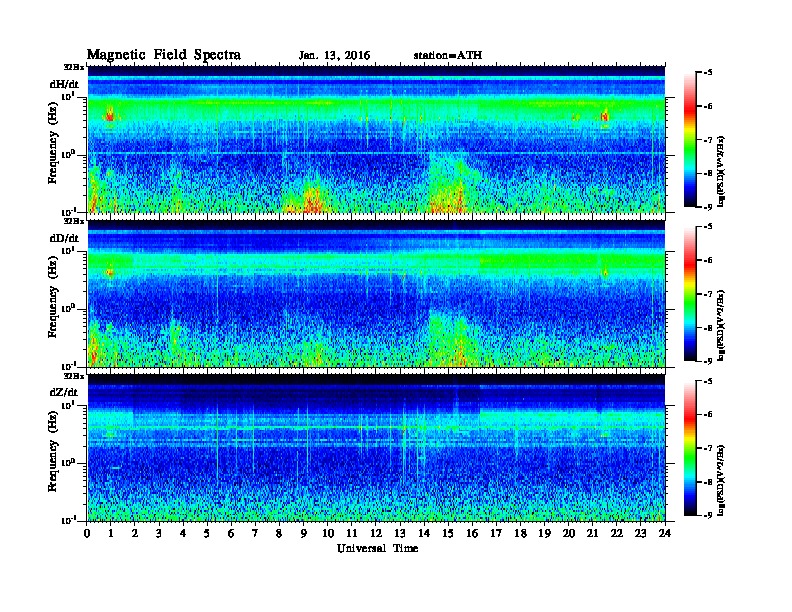Click the -7 value on dD/dt color scale
The height and width of the screenshot is (612, 792).
pyautogui.click(x=708, y=294)
